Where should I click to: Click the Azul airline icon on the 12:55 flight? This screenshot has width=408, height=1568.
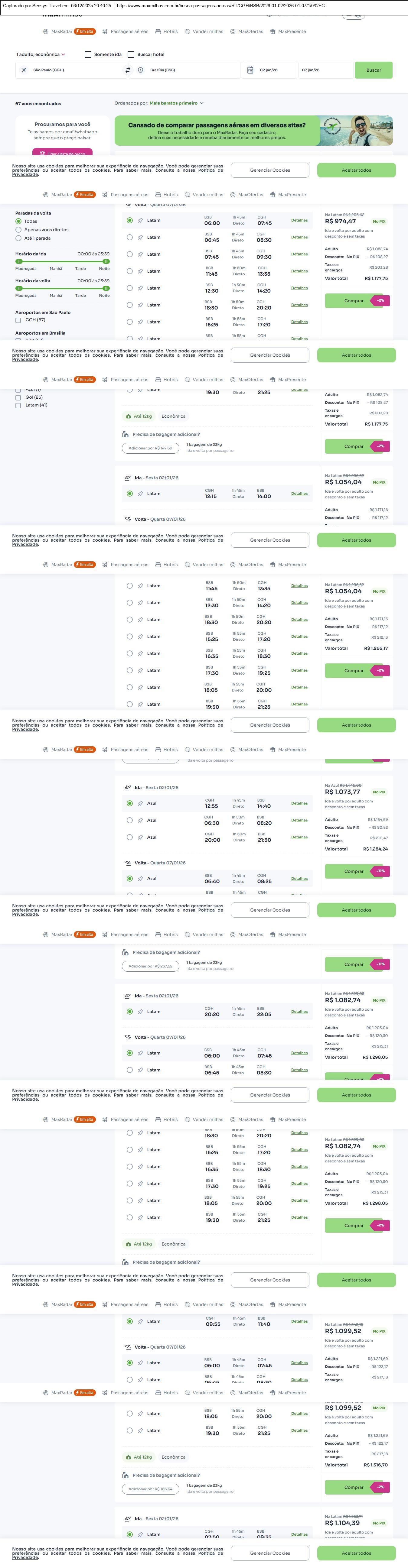pos(141,803)
